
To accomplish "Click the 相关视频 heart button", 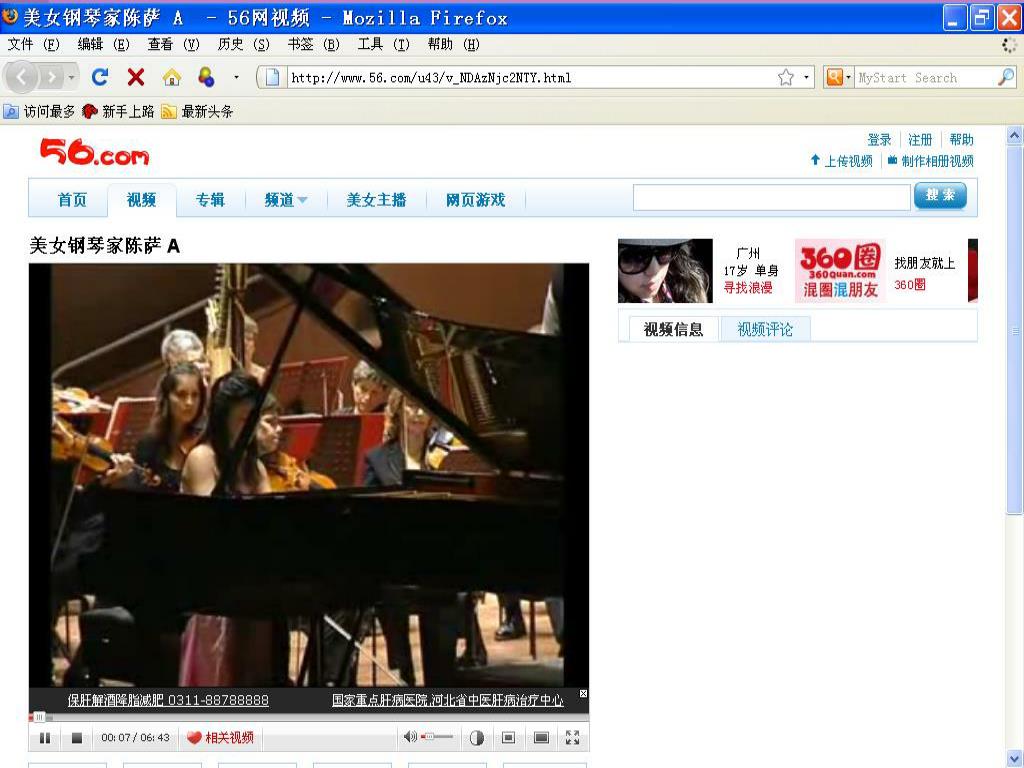I will [220, 738].
